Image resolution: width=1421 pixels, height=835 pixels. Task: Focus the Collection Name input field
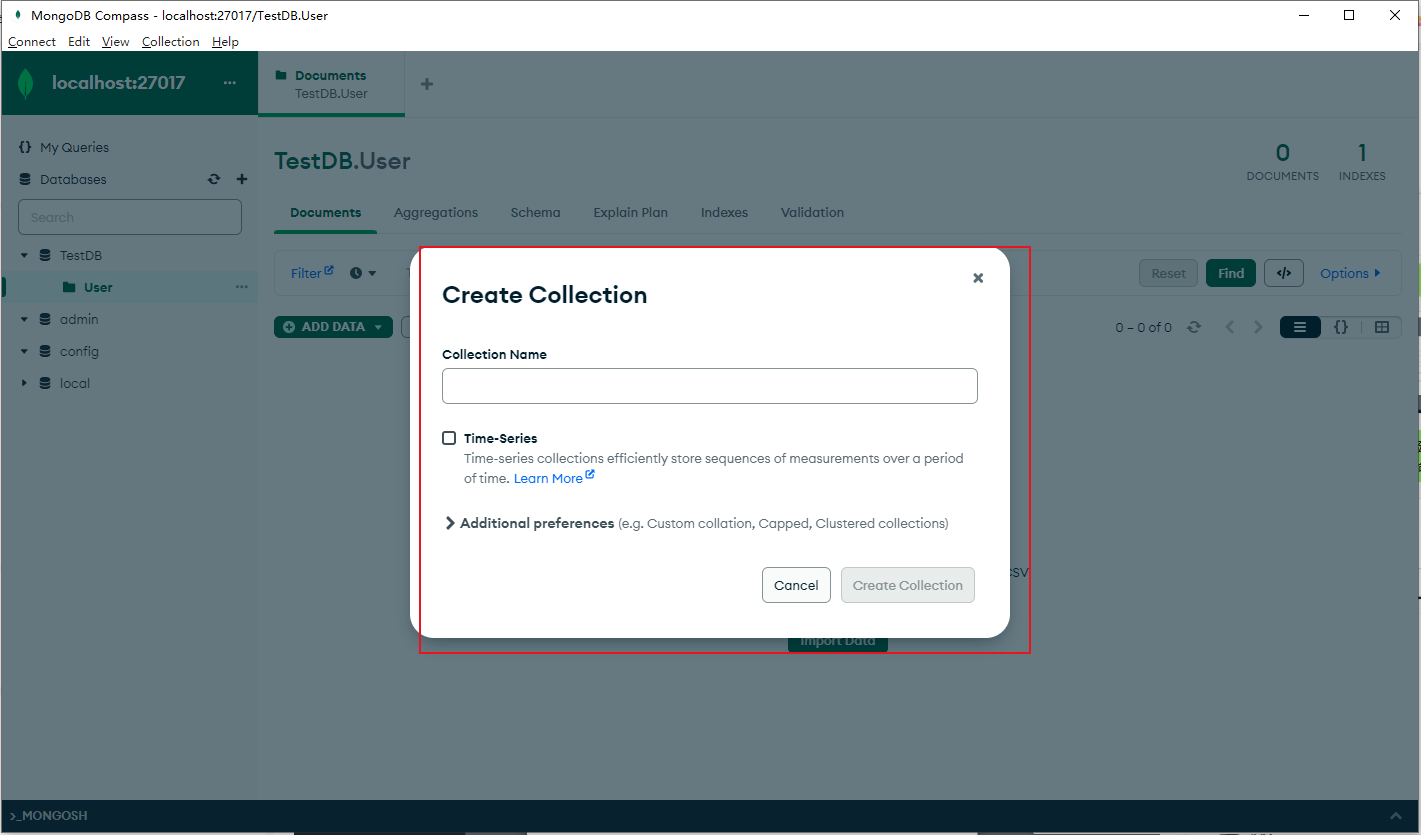coord(710,386)
